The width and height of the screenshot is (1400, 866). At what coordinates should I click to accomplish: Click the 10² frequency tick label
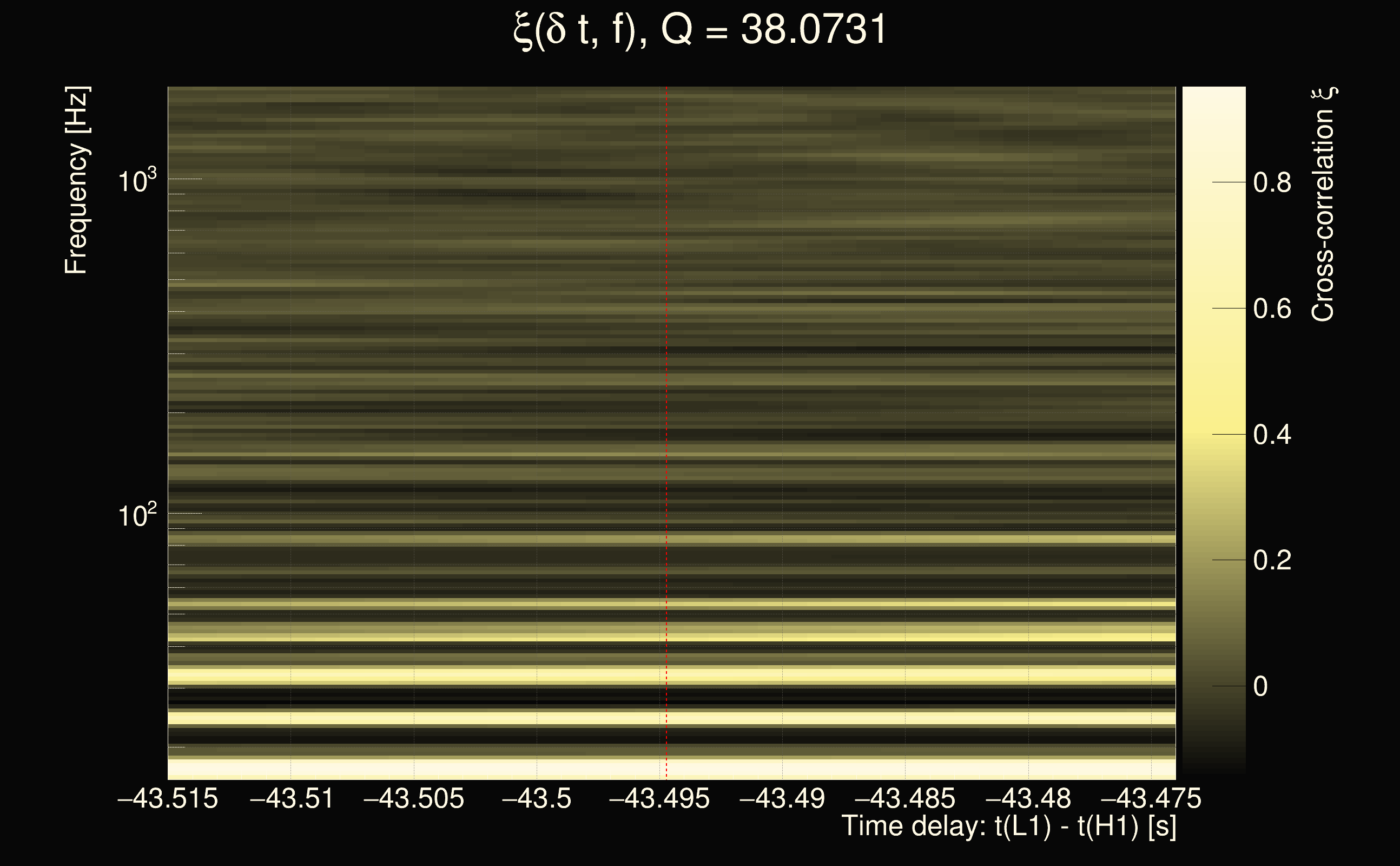coord(136,515)
